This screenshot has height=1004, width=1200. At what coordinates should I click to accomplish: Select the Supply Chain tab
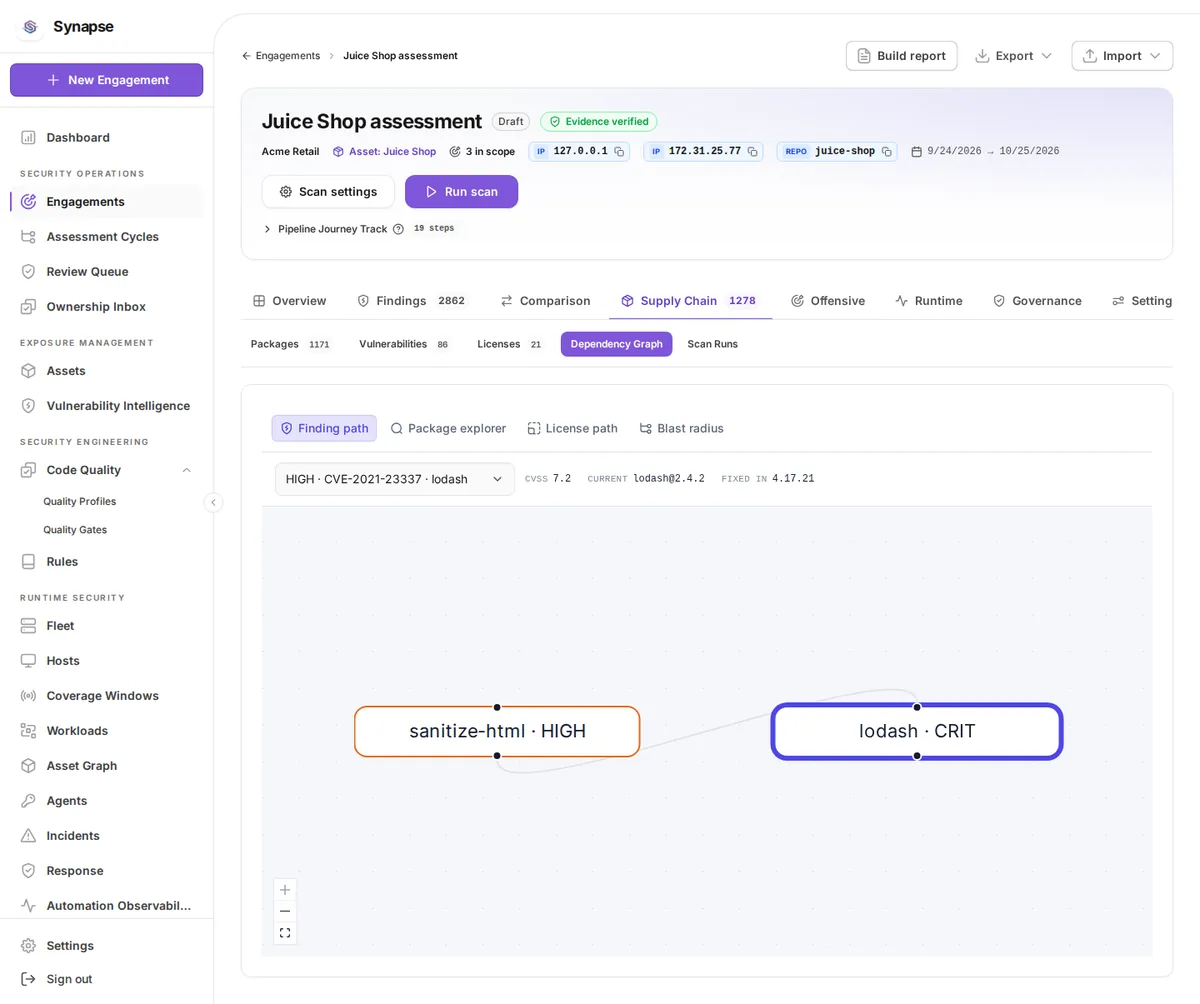click(x=690, y=301)
